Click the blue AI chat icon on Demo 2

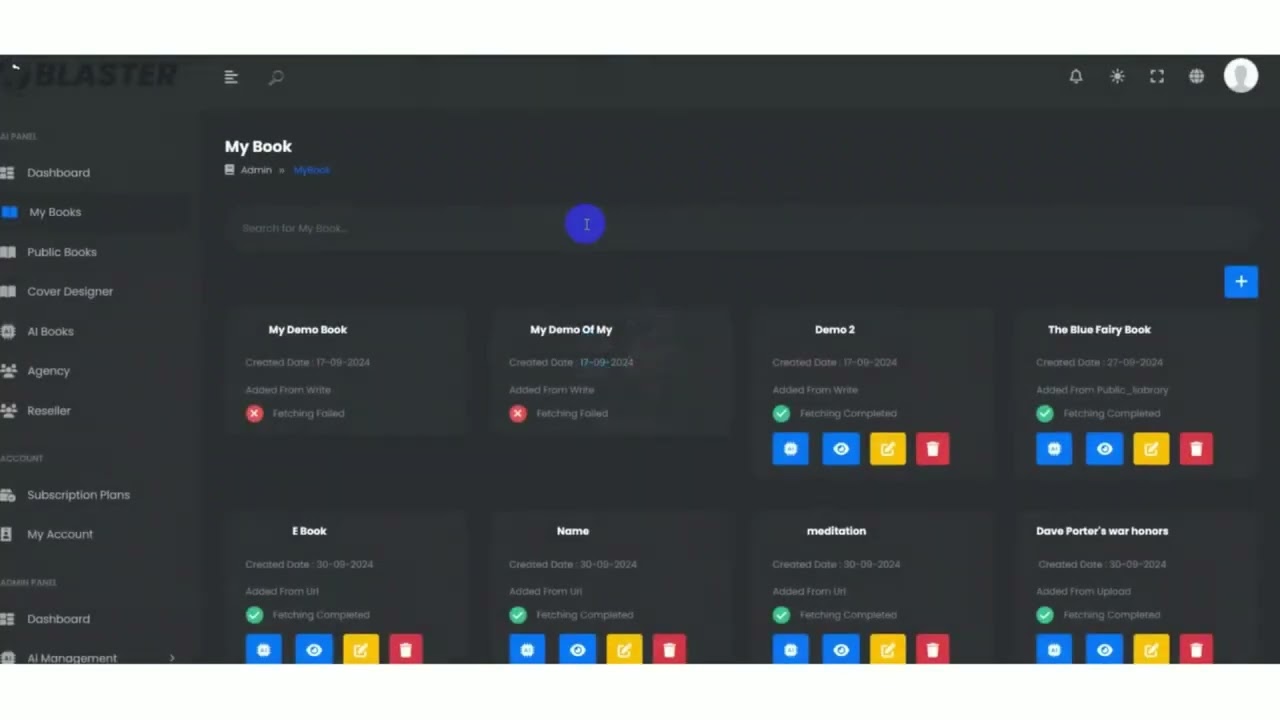[x=790, y=449]
